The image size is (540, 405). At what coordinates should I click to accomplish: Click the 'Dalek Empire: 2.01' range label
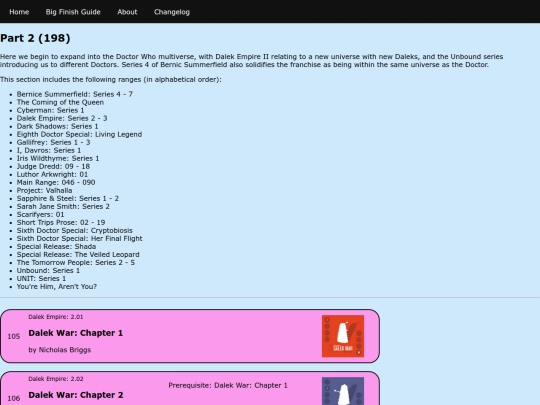56,317
